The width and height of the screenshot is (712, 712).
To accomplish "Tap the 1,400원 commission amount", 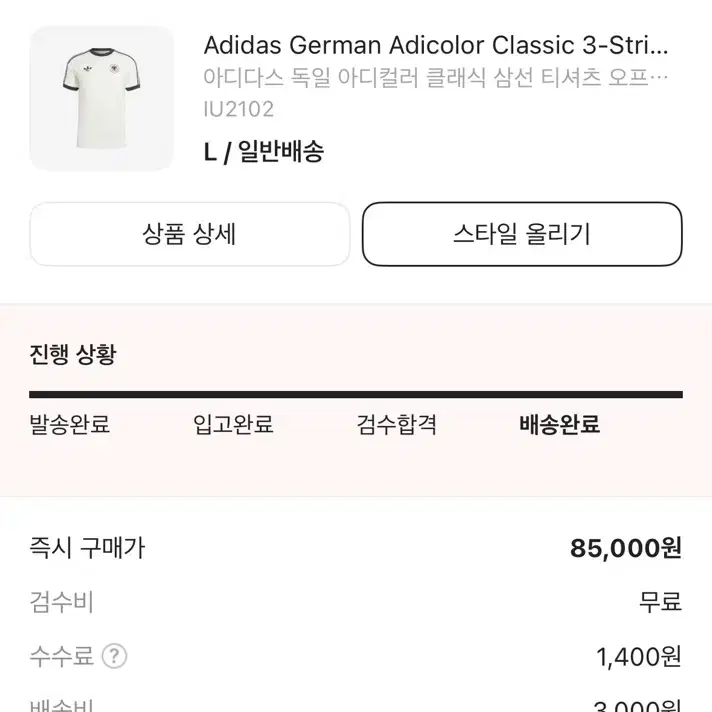I will [638, 657].
